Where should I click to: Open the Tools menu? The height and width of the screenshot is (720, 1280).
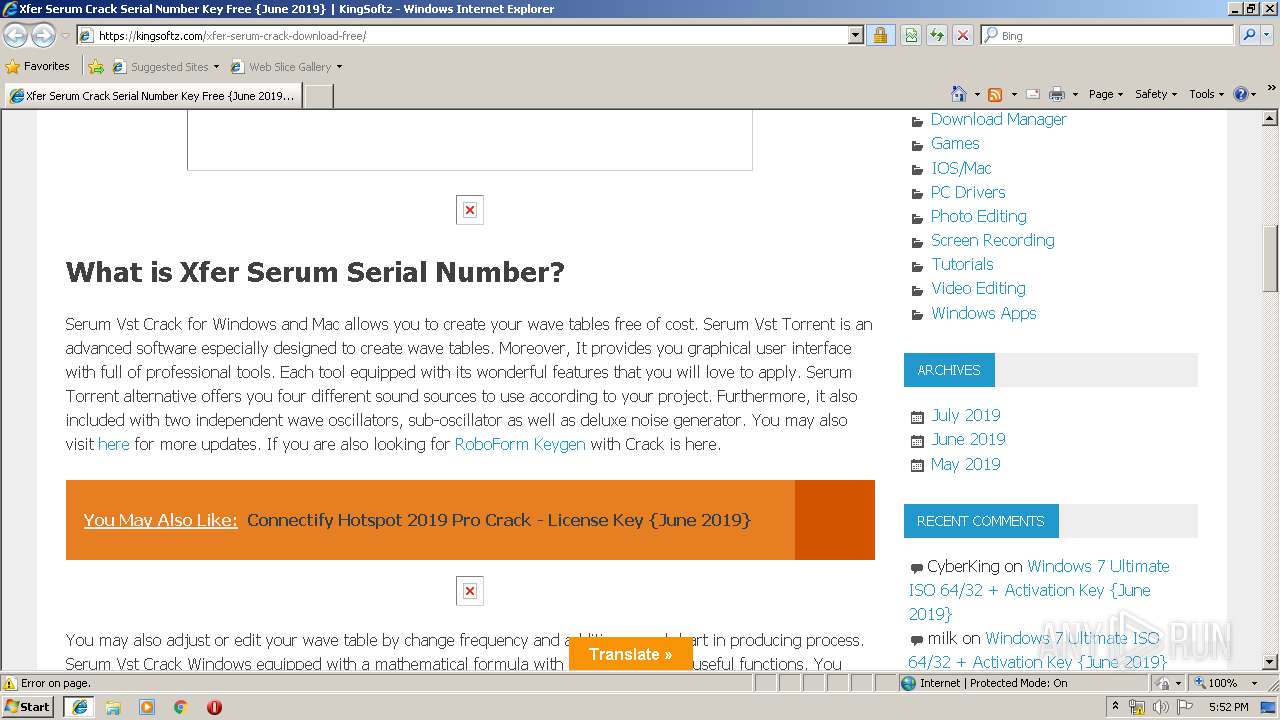click(x=1207, y=94)
